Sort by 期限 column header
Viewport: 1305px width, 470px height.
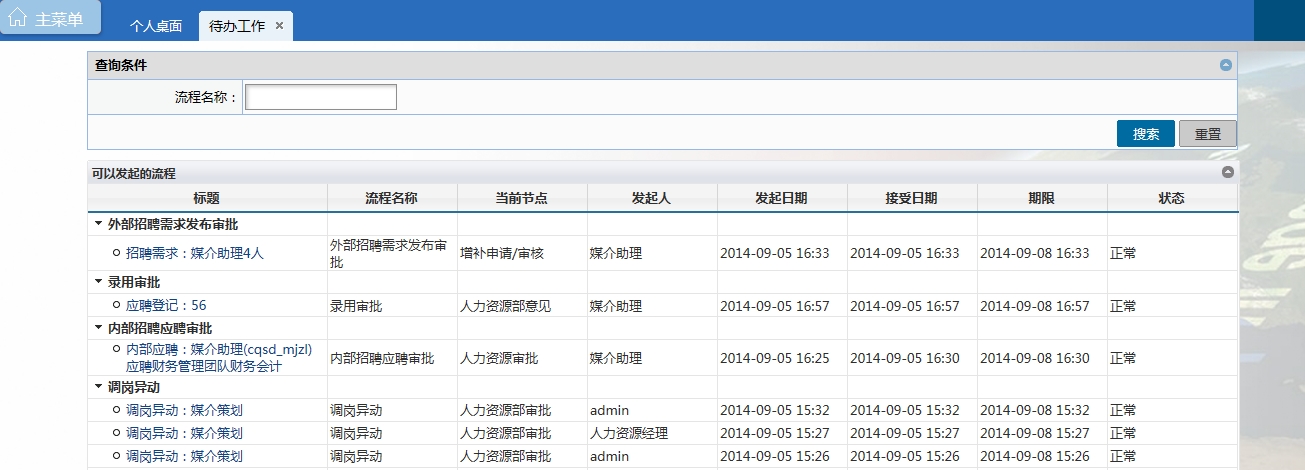click(x=1042, y=198)
